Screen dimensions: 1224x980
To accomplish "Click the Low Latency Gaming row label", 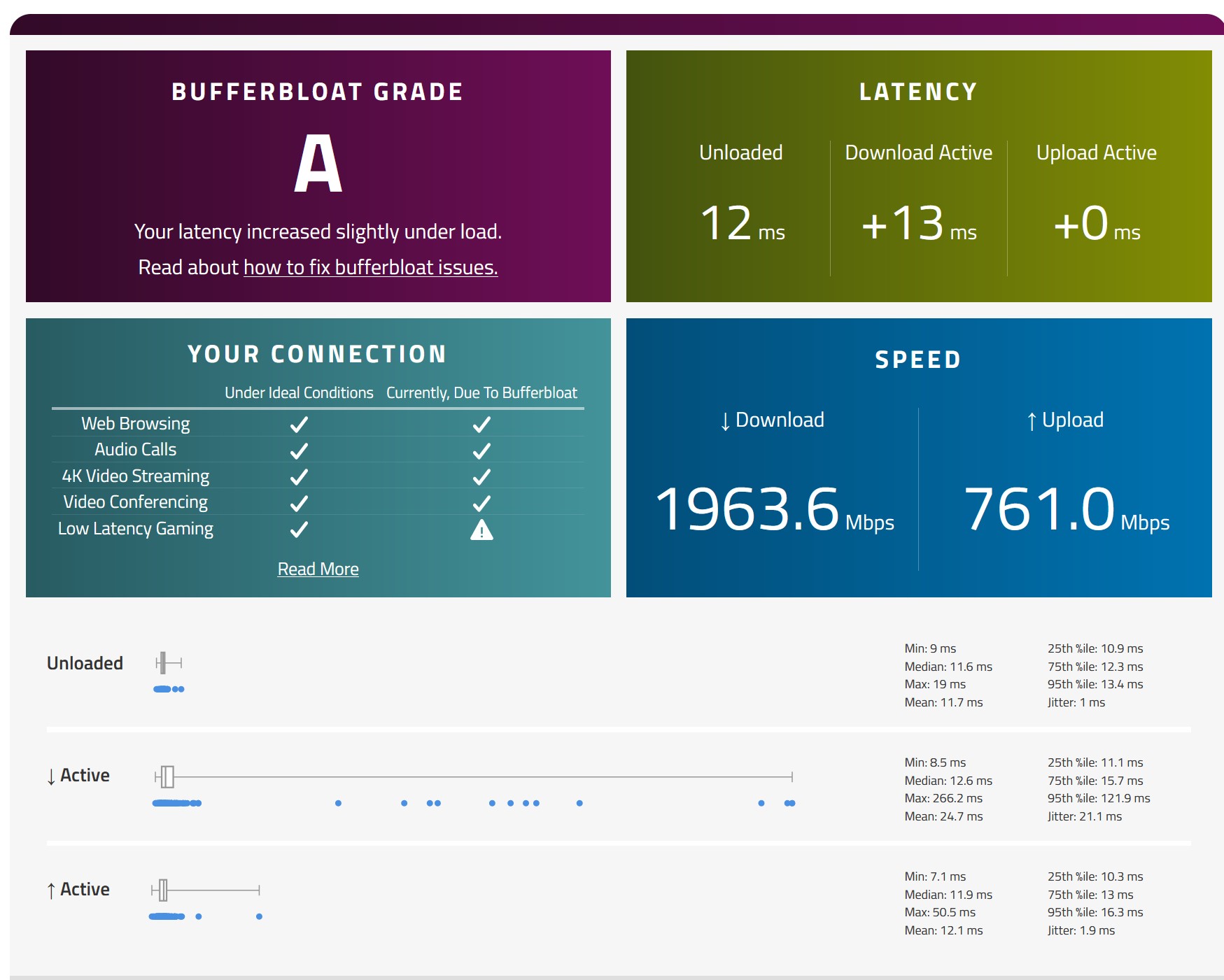I will 136,529.
